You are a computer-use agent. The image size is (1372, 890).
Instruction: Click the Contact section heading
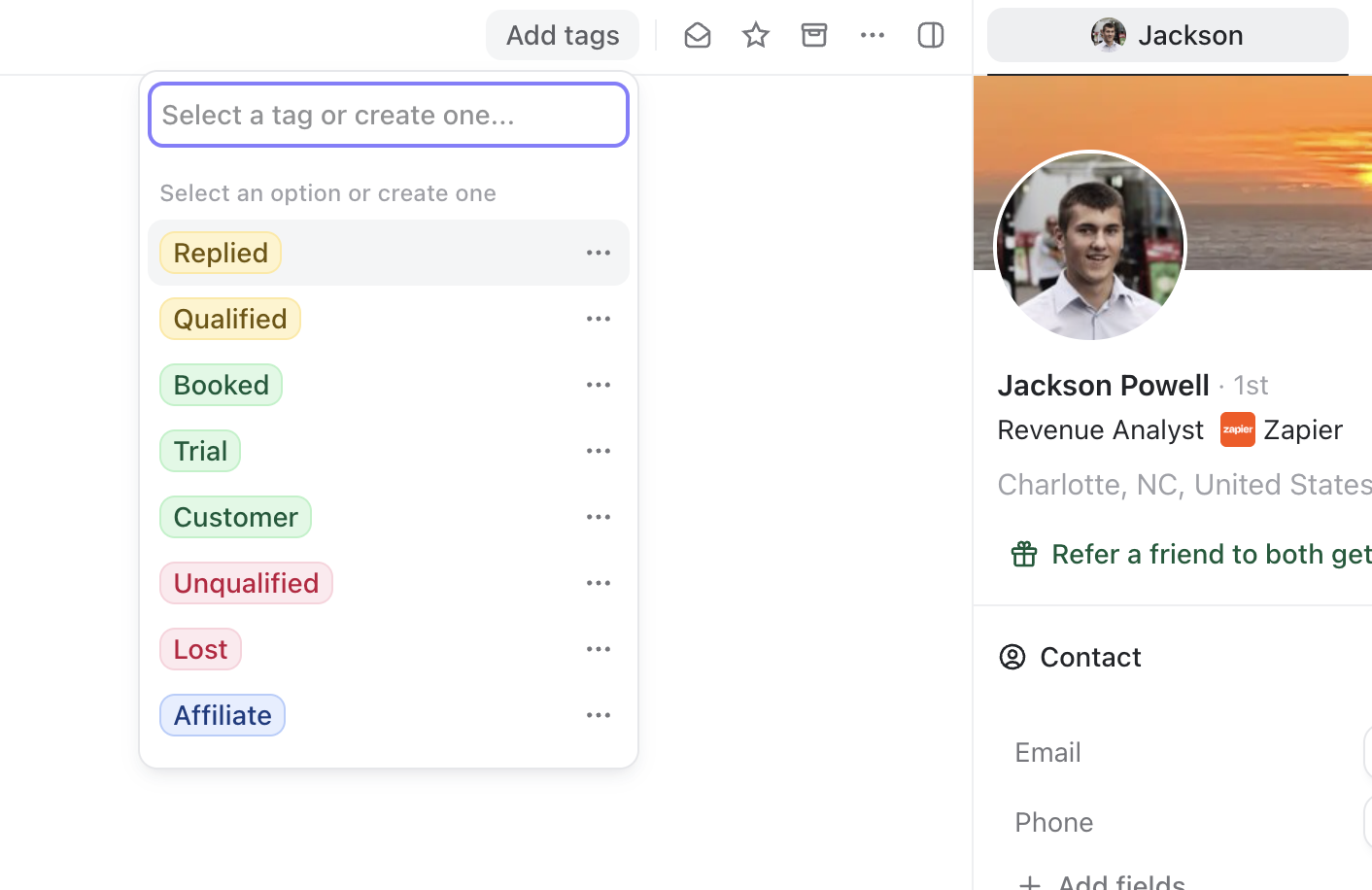tap(1090, 657)
